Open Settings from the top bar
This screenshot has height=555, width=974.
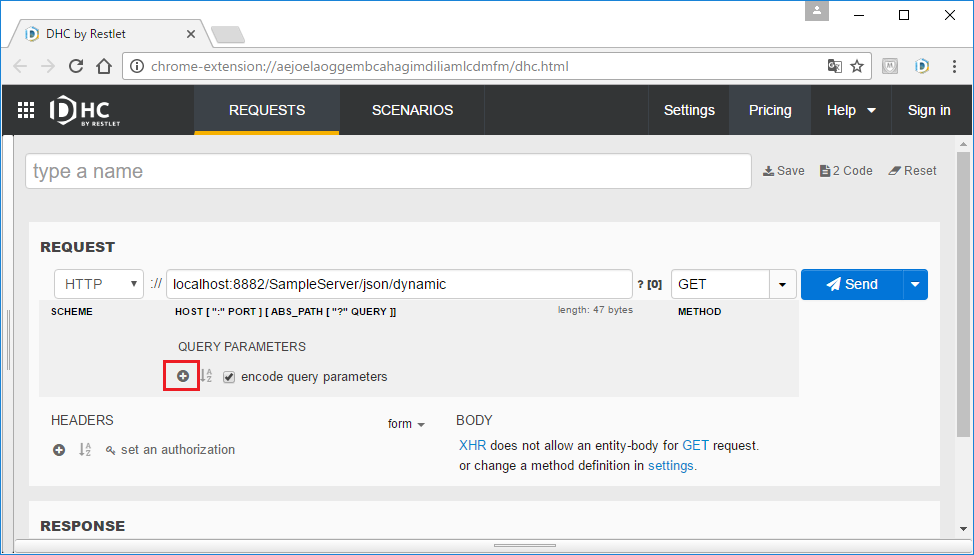coord(689,110)
